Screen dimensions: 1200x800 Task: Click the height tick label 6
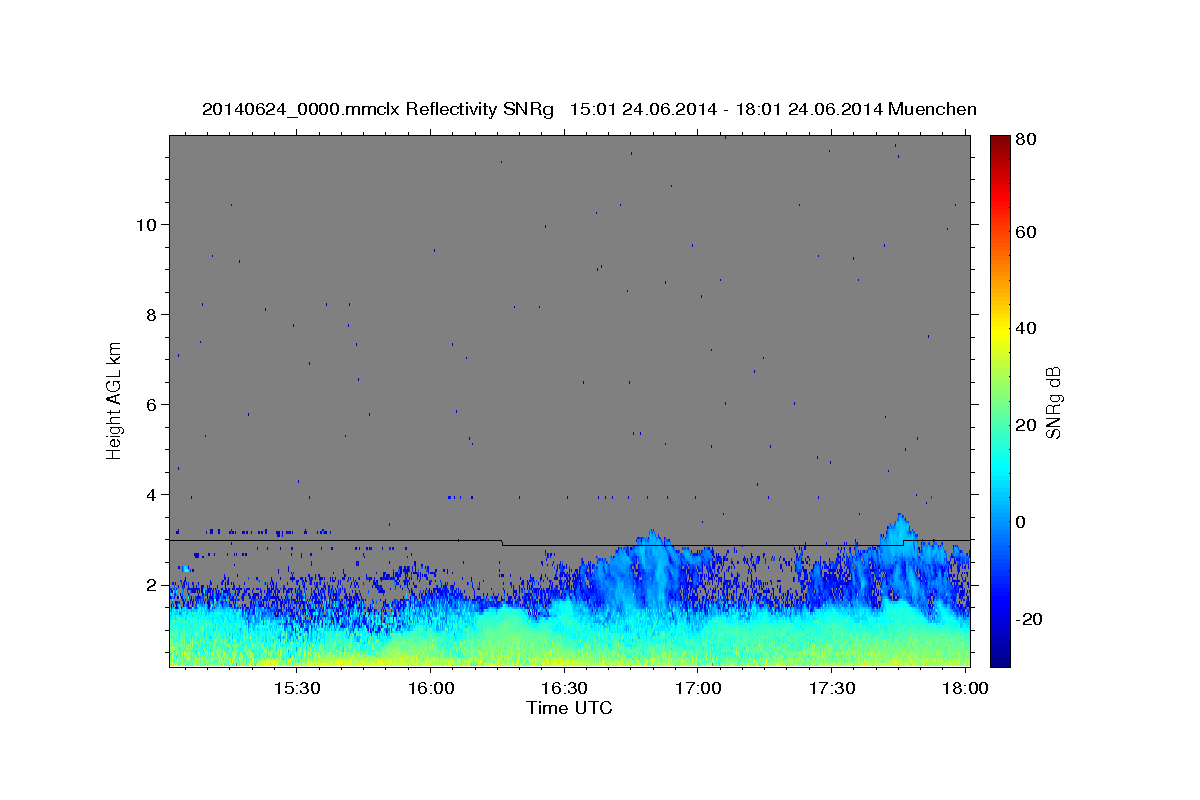click(x=152, y=404)
